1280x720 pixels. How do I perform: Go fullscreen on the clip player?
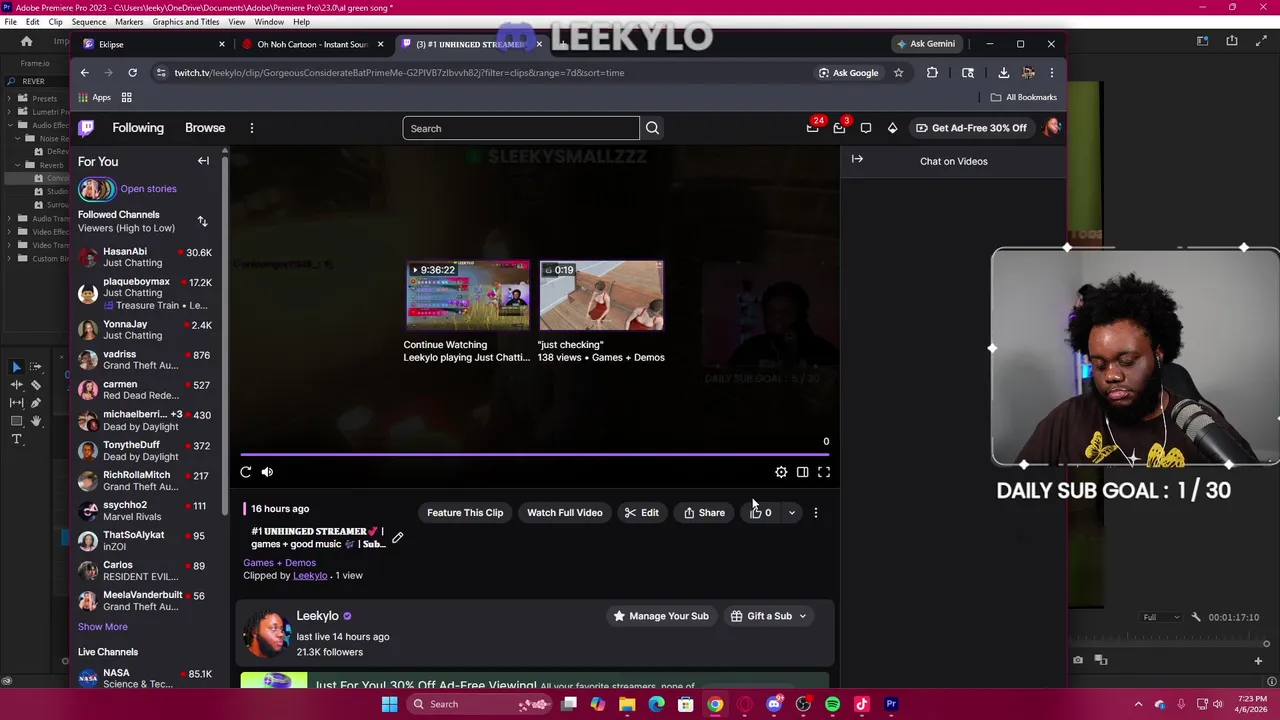[x=824, y=472]
